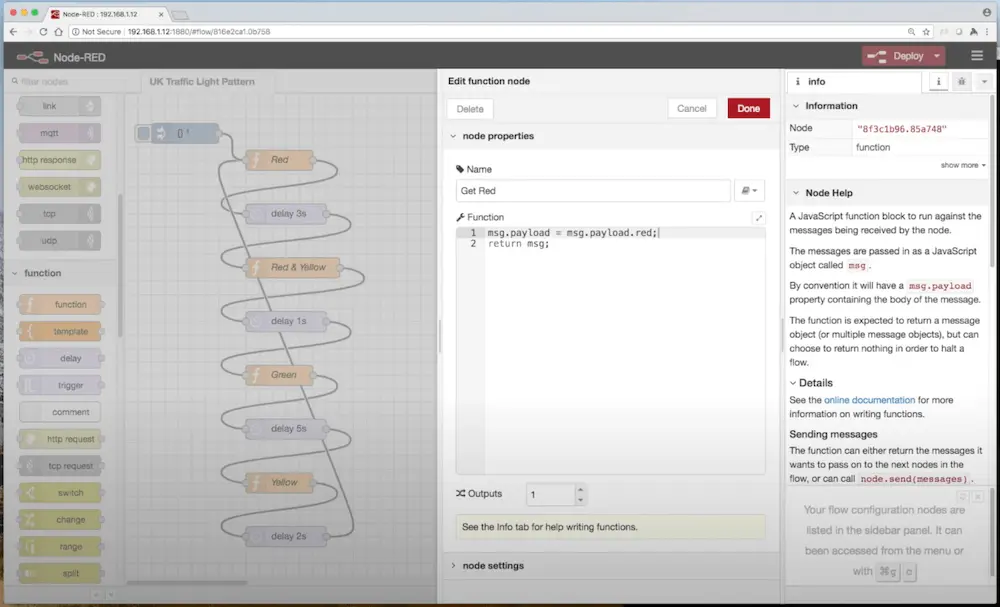Viewport: 1000px width, 607px height.
Task: Click in the Name field 'Get Red'
Action: point(592,191)
